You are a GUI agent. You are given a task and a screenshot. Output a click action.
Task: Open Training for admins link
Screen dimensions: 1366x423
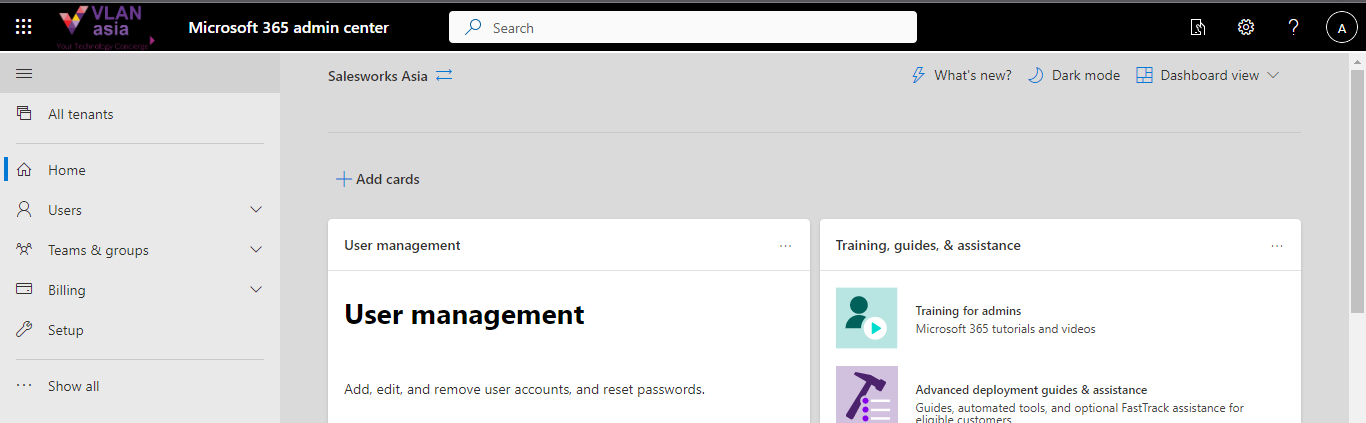pyautogui.click(x=968, y=311)
